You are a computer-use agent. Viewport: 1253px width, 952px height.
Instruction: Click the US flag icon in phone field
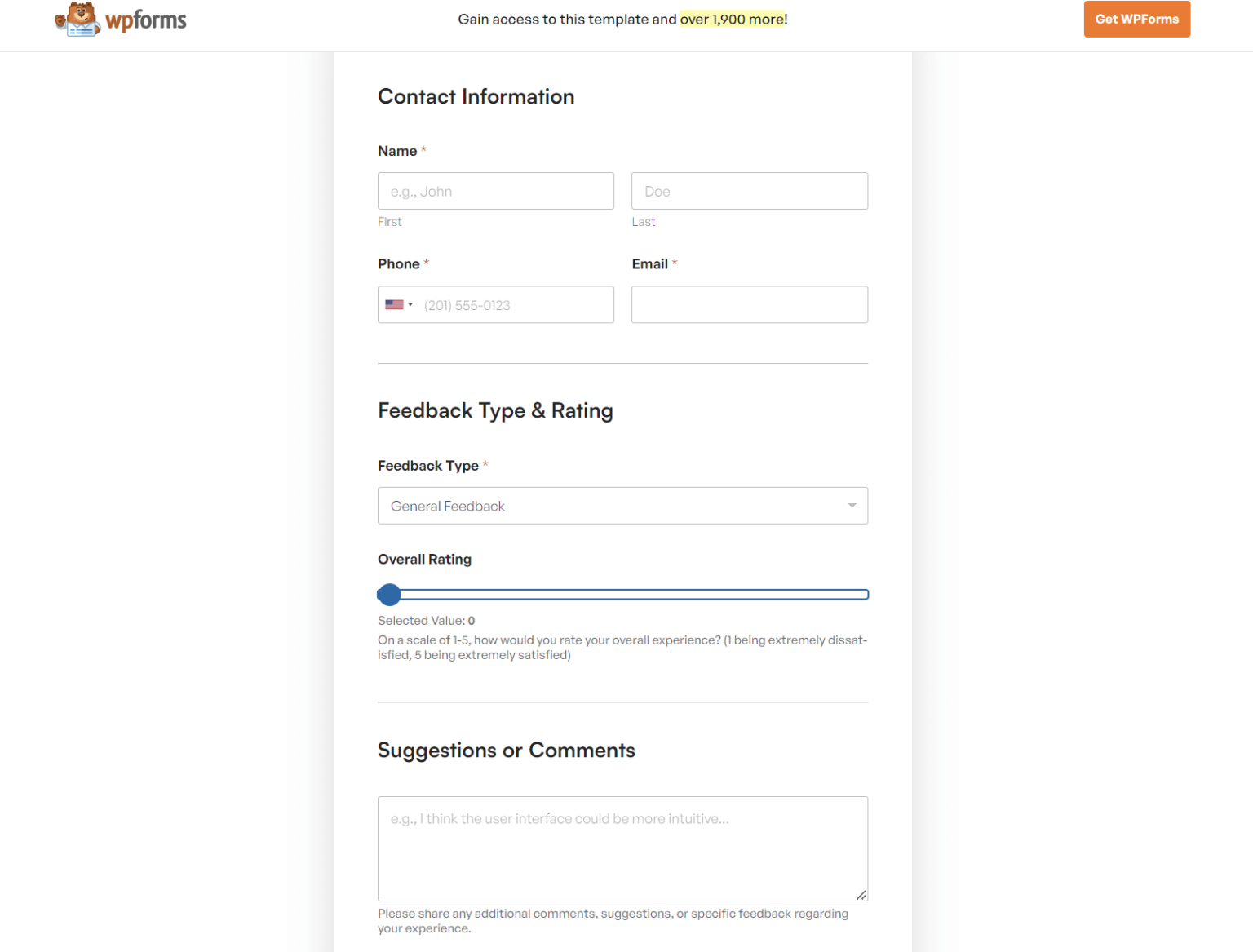393,303
